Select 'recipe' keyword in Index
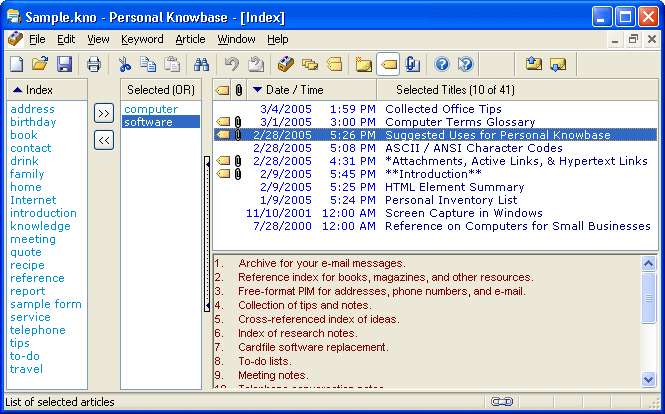 click(x=27, y=265)
